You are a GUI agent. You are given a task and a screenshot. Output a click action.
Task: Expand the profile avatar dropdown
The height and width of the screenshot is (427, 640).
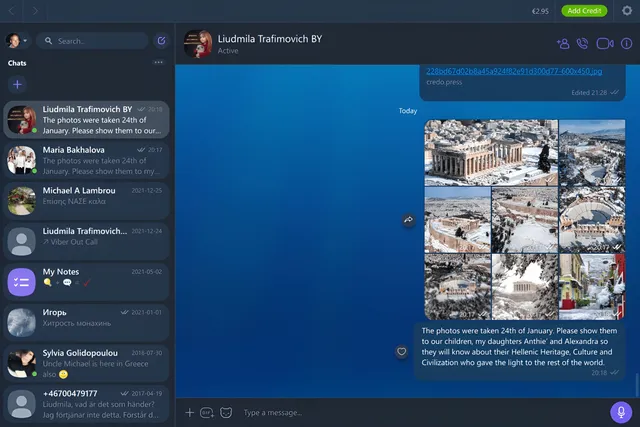coord(17,41)
